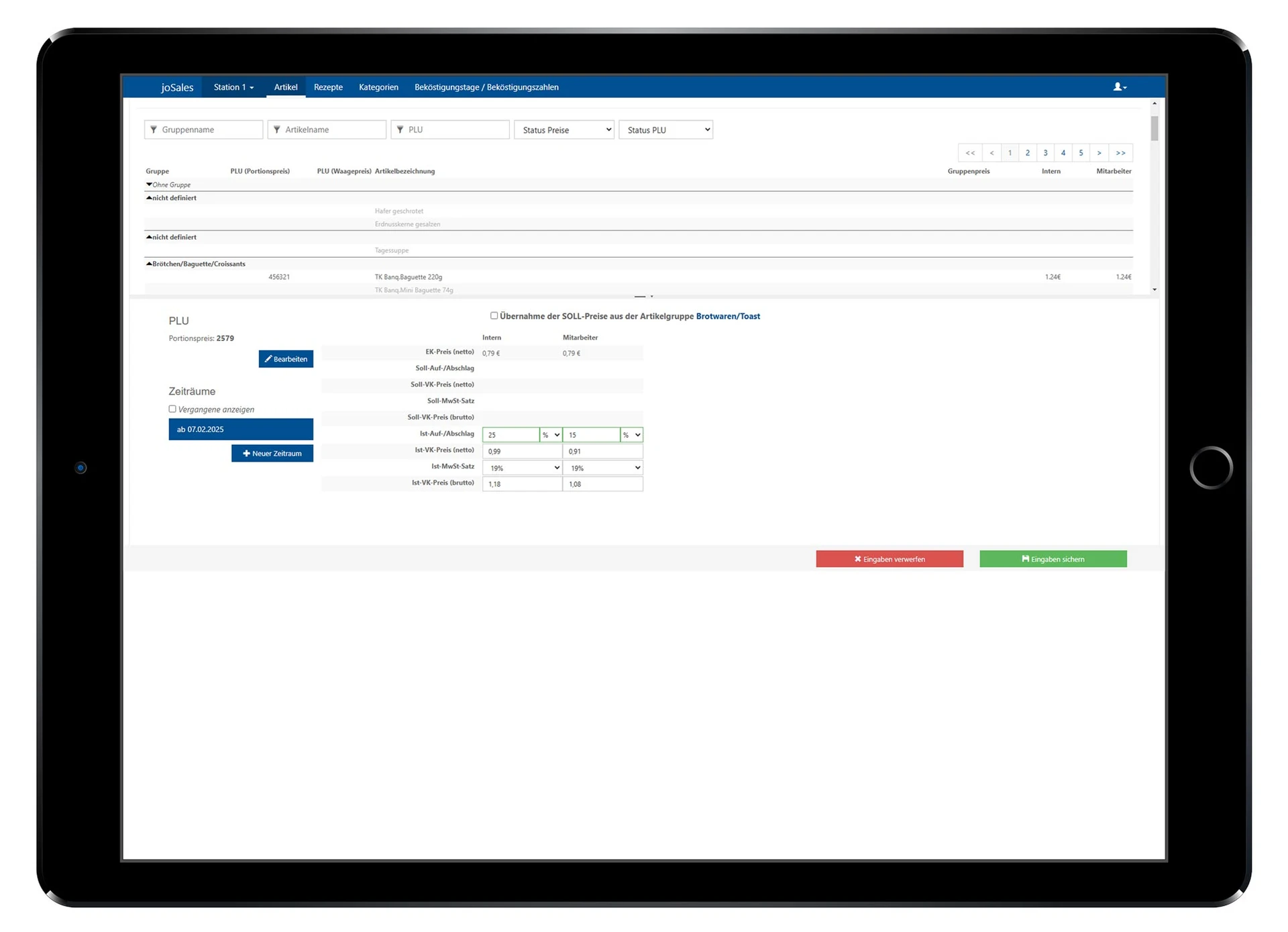This screenshot has height=932, width=1288.
Task: Switch to the Rezepte tab
Action: pyautogui.click(x=328, y=87)
